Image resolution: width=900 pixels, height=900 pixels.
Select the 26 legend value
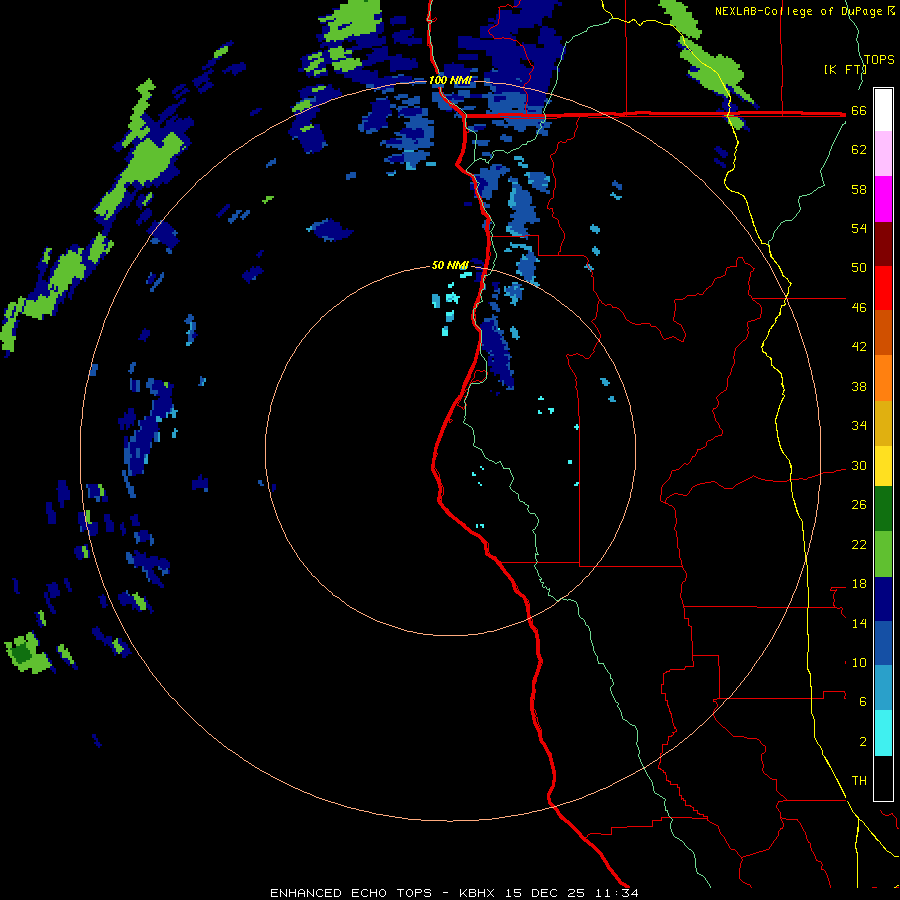(x=859, y=505)
